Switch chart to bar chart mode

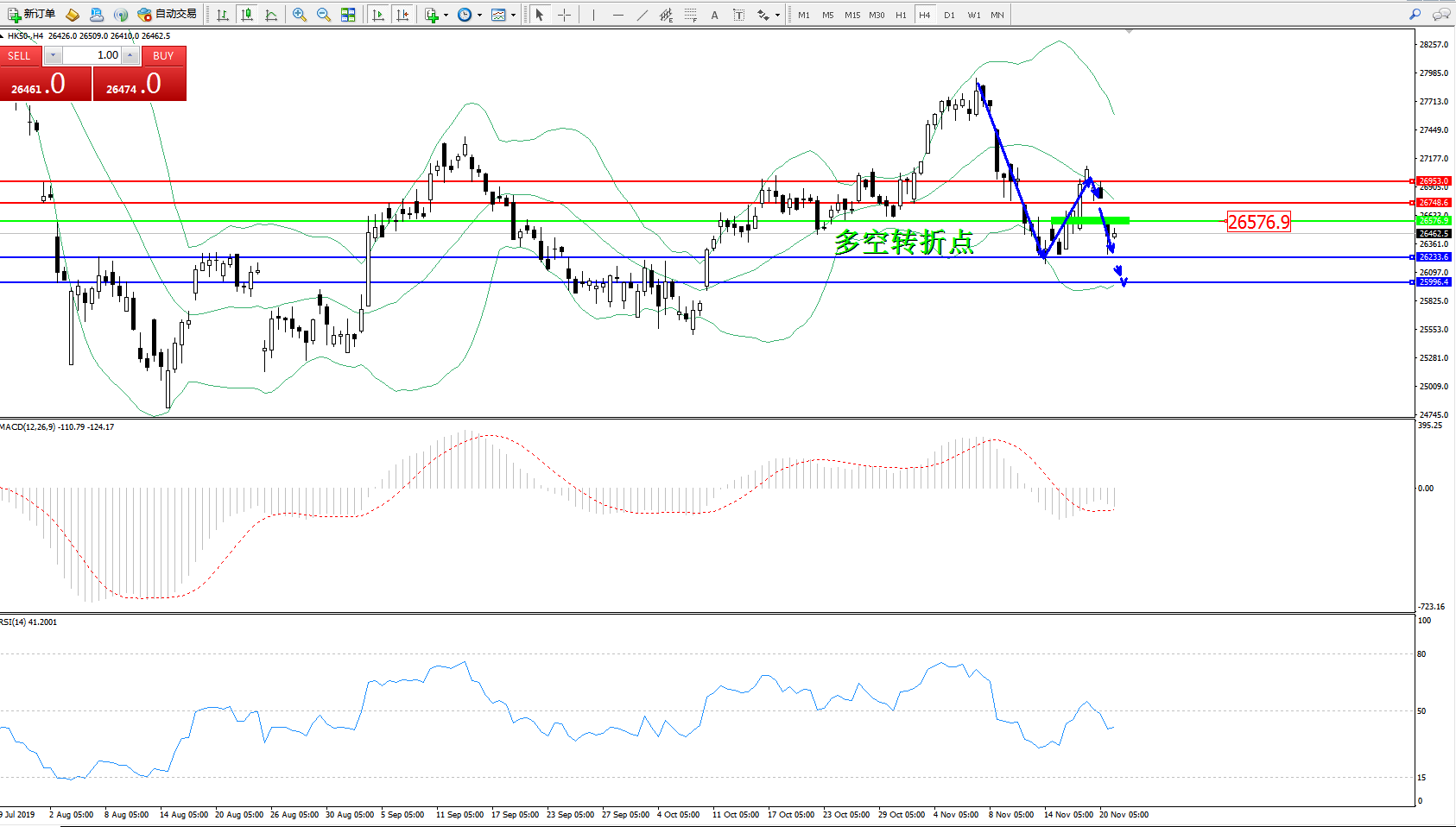tap(223, 15)
